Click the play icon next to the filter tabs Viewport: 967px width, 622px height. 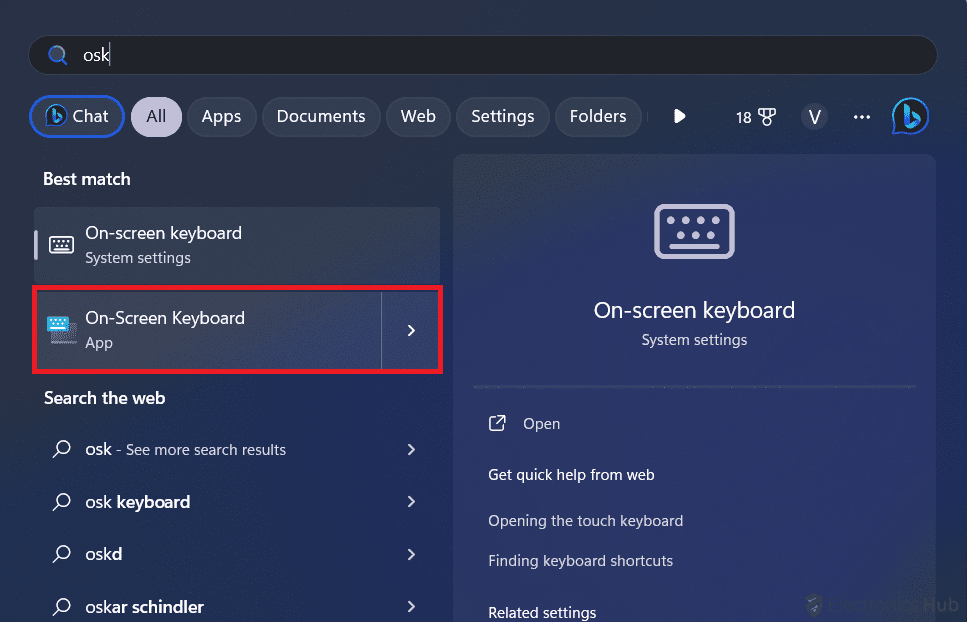tap(679, 117)
